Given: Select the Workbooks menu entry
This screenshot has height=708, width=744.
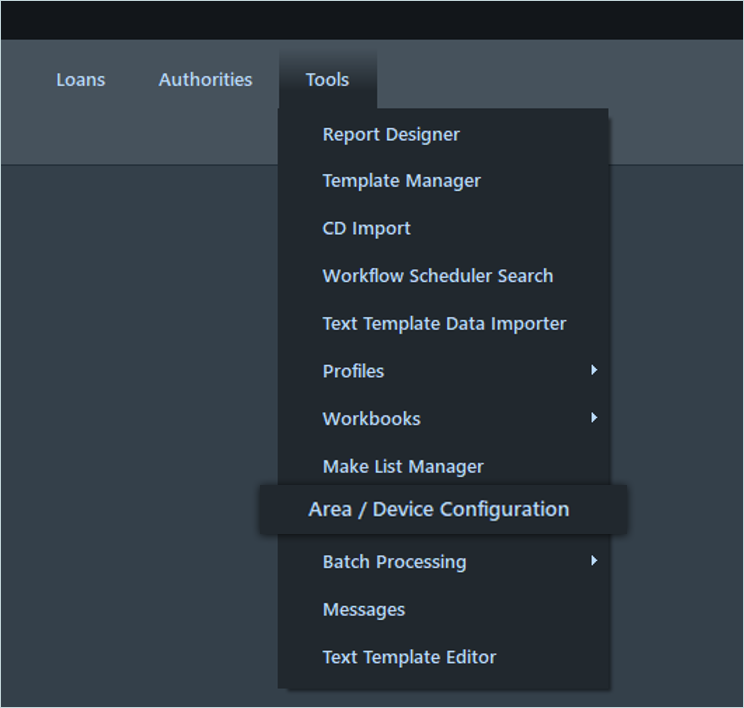Looking at the screenshot, I should click(371, 419).
